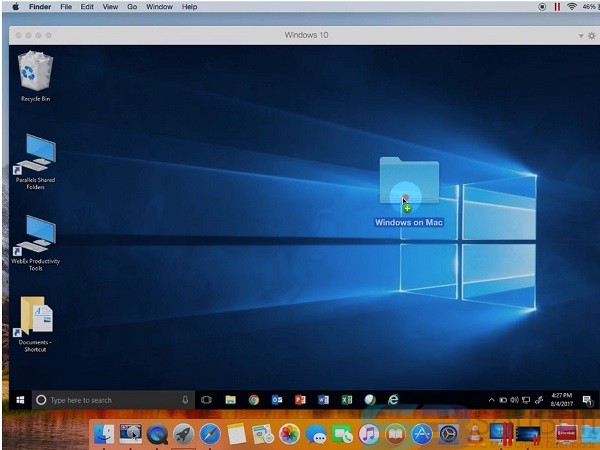The image size is (600, 450).
Task: Click the green globe icon in taskbar
Action: click(370, 400)
